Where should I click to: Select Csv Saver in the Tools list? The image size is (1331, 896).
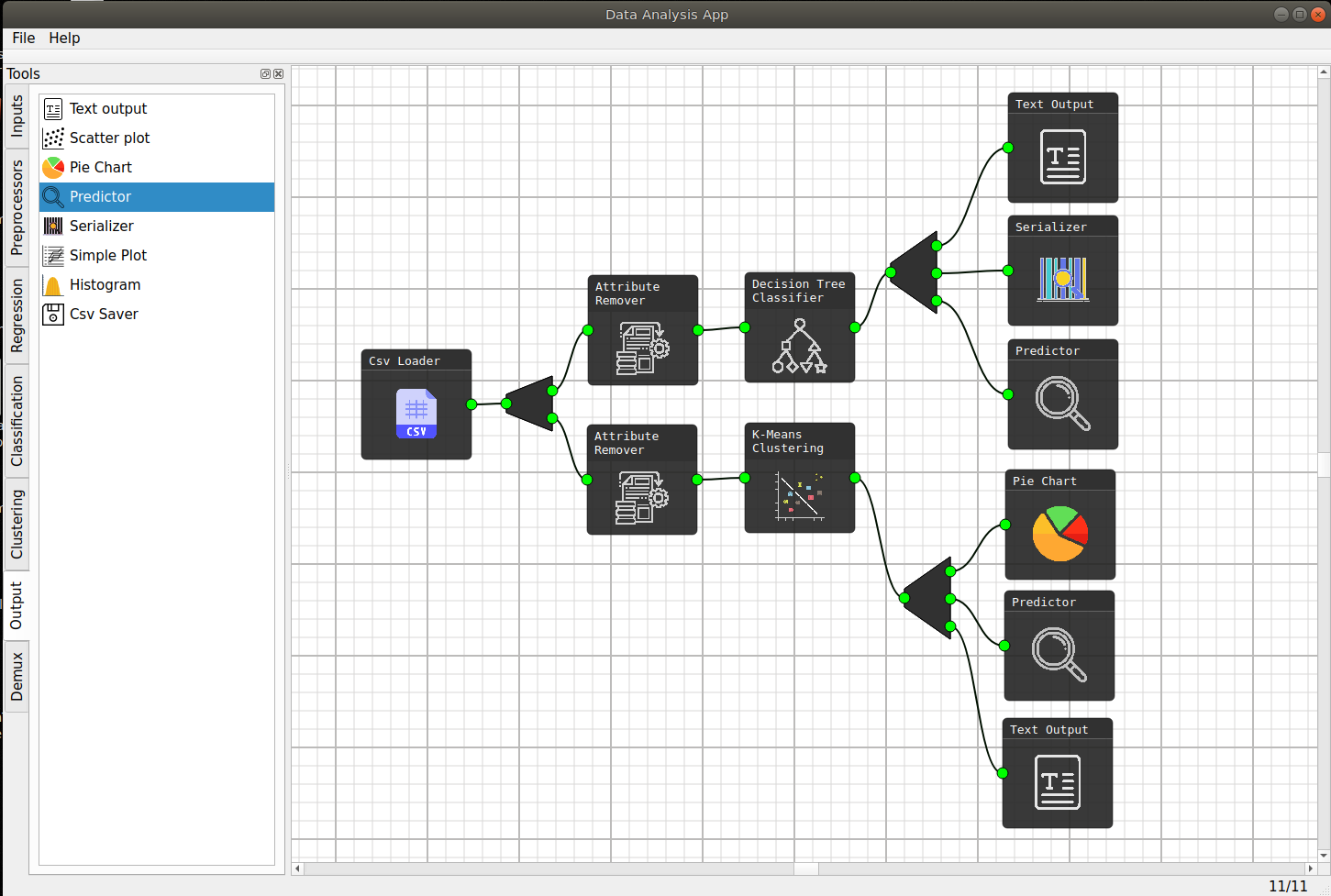click(x=104, y=314)
